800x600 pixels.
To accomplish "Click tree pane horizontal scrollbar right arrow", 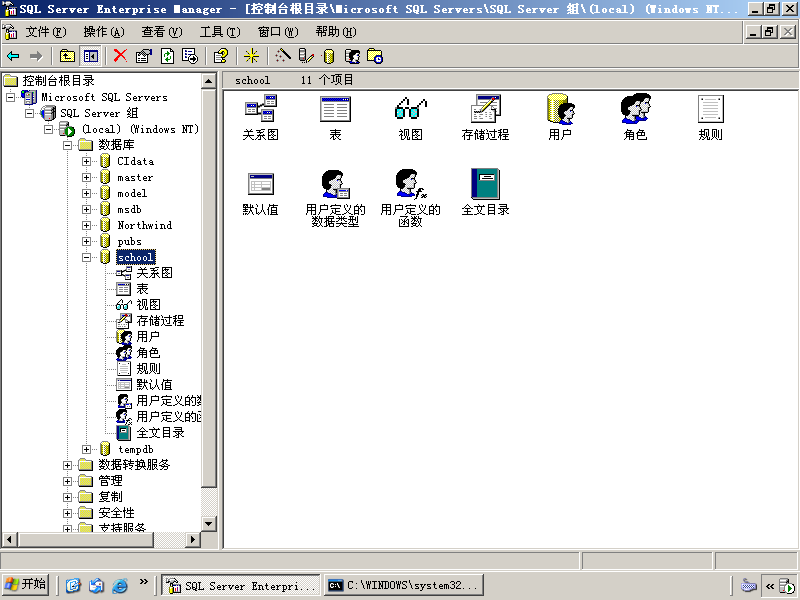I will [192, 539].
